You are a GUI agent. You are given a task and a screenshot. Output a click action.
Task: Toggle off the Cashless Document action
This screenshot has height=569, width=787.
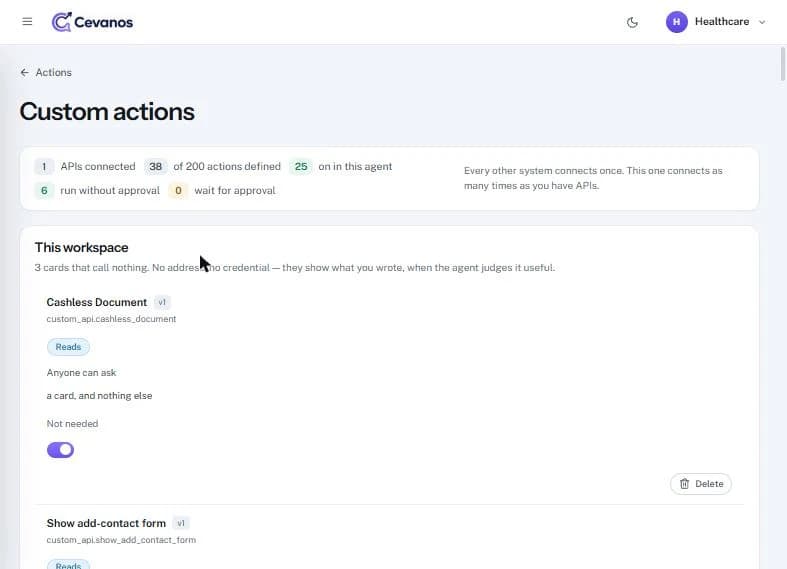point(60,450)
